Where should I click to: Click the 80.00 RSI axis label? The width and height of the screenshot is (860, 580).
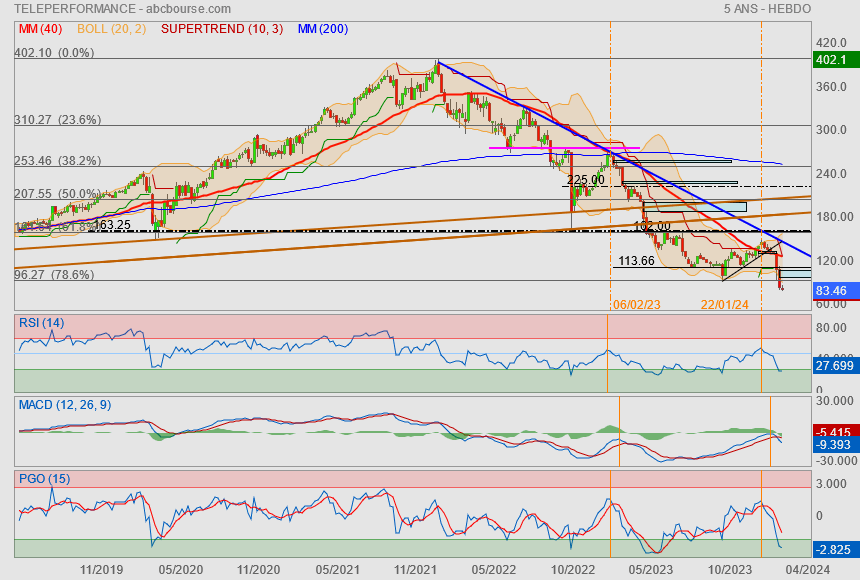[831, 328]
